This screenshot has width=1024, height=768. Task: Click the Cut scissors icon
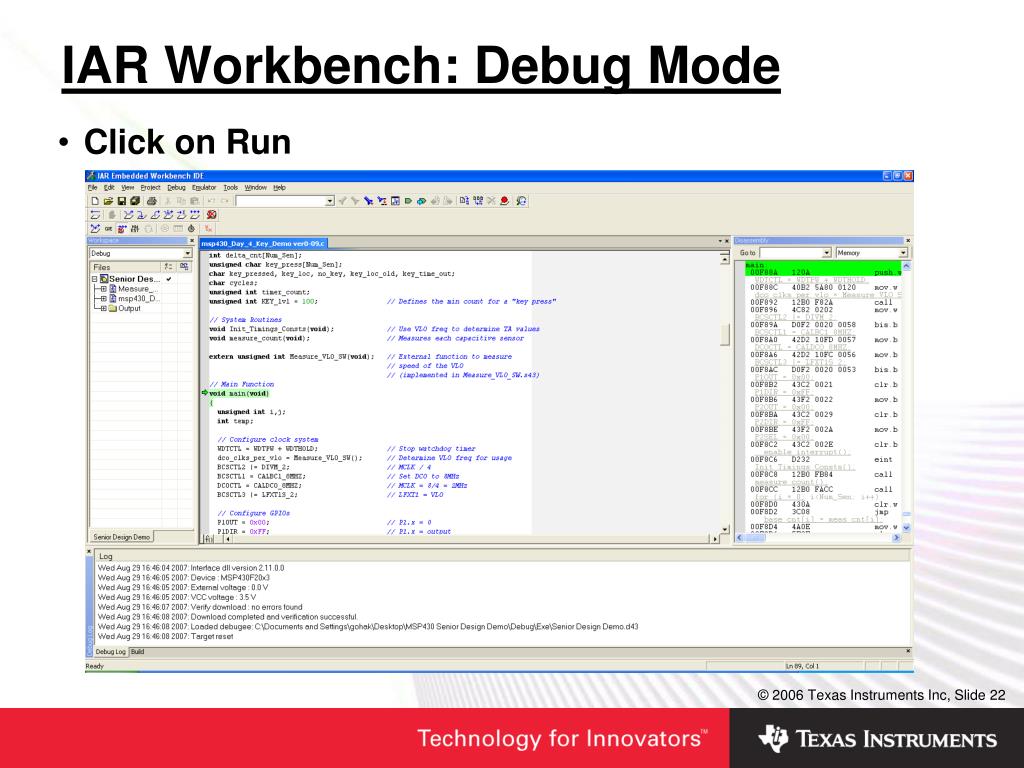pyautogui.click(x=168, y=201)
